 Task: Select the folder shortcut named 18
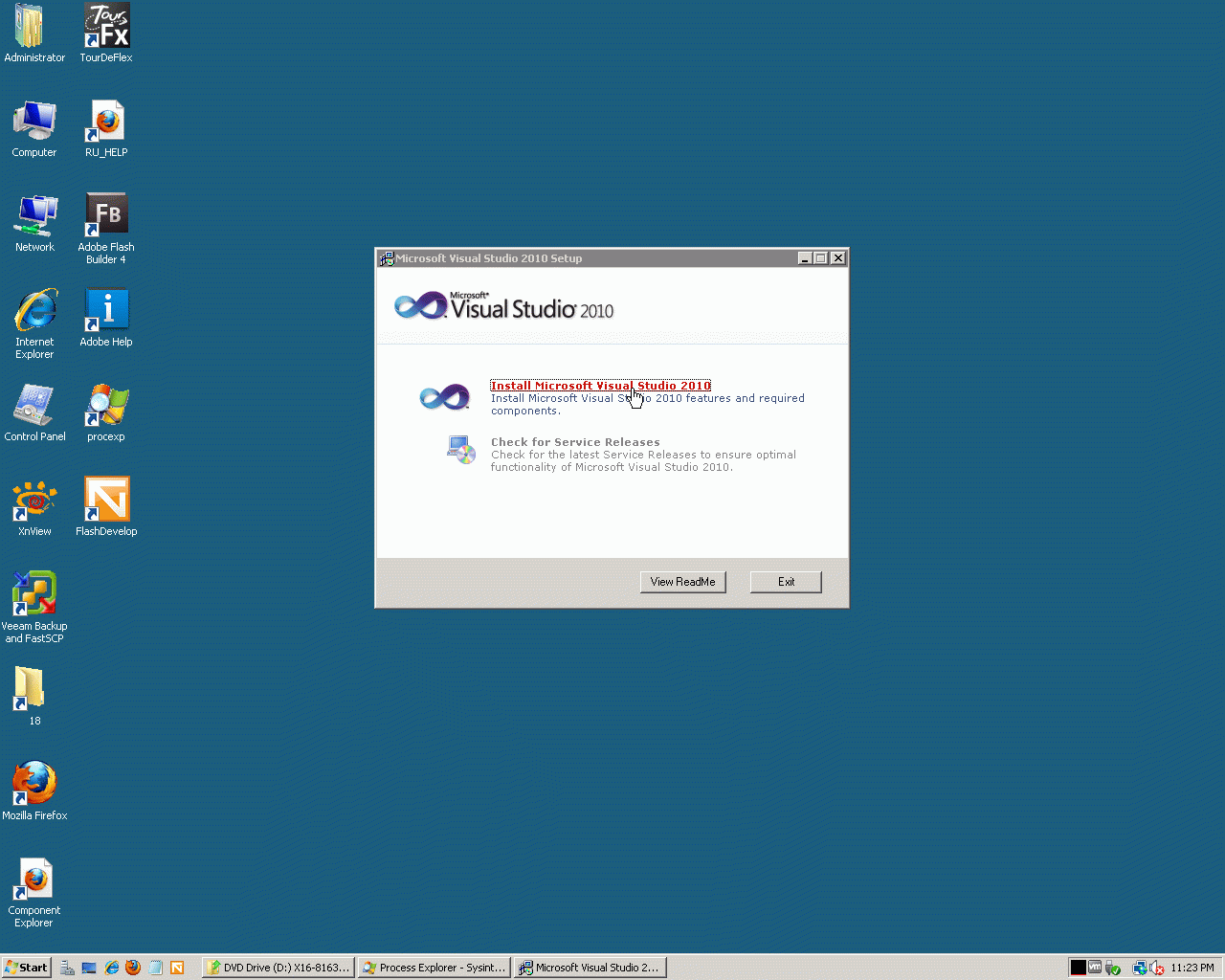[x=30, y=696]
